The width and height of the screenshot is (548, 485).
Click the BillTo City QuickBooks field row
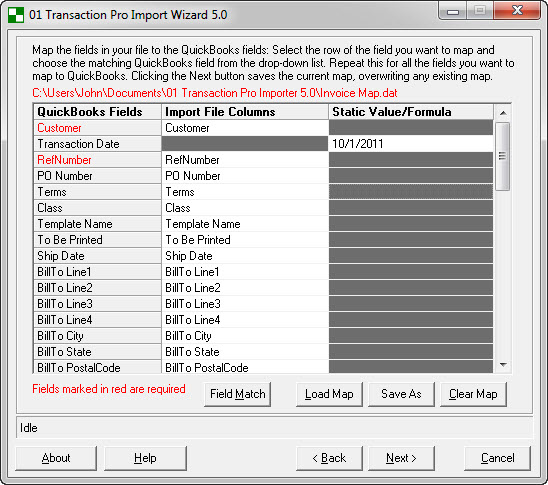[98, 336]
